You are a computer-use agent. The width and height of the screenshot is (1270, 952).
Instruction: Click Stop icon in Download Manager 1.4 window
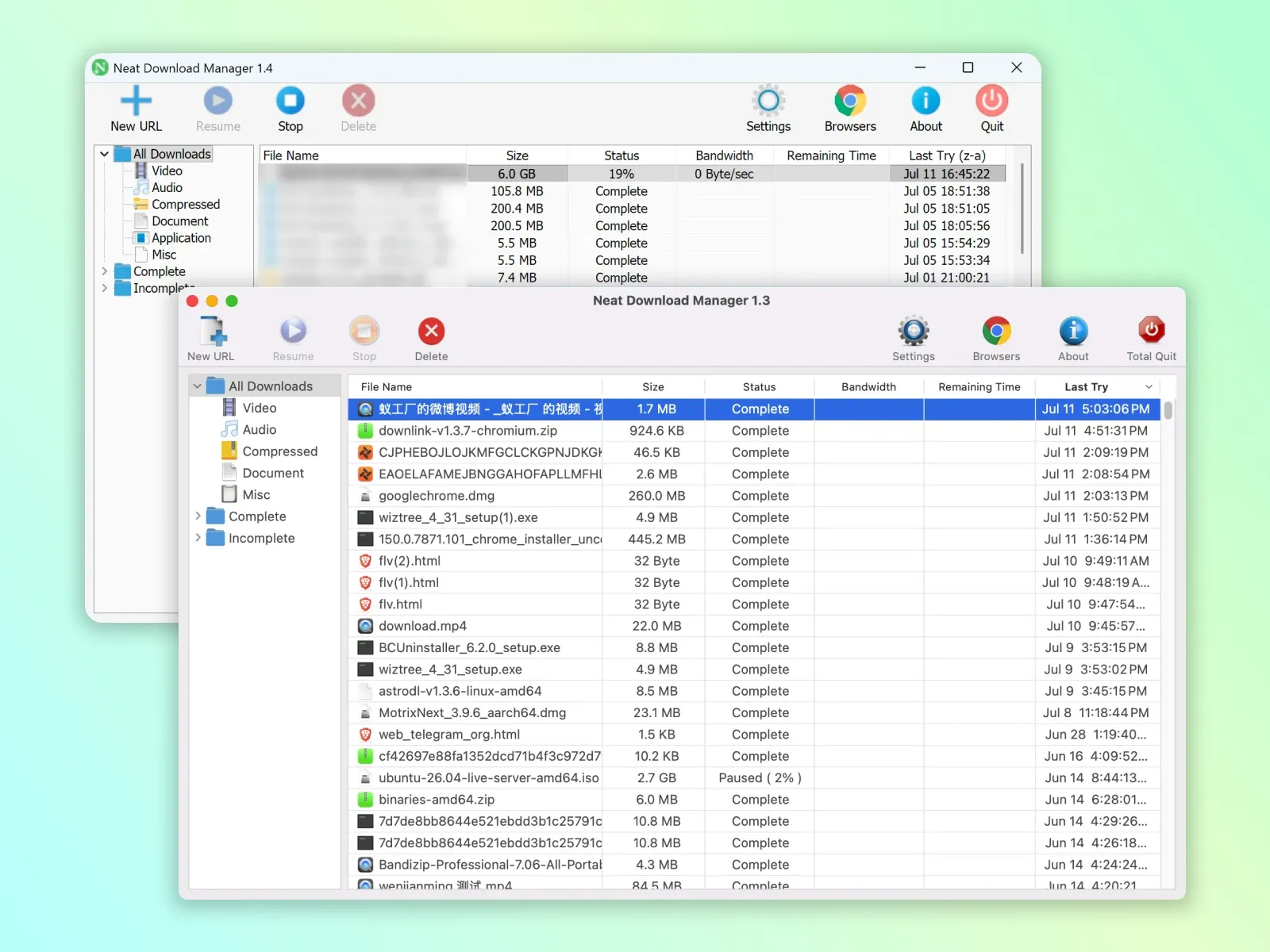click(290, 101)
